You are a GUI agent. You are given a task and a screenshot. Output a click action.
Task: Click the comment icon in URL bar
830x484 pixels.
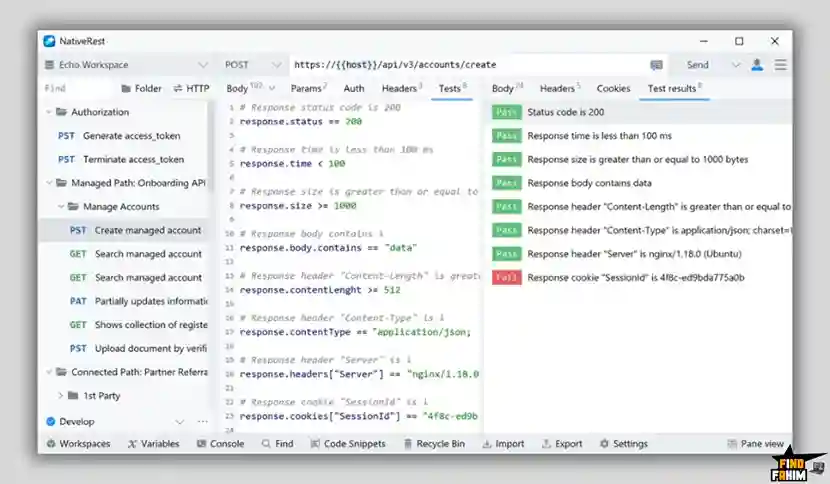[x=656, y=65]
